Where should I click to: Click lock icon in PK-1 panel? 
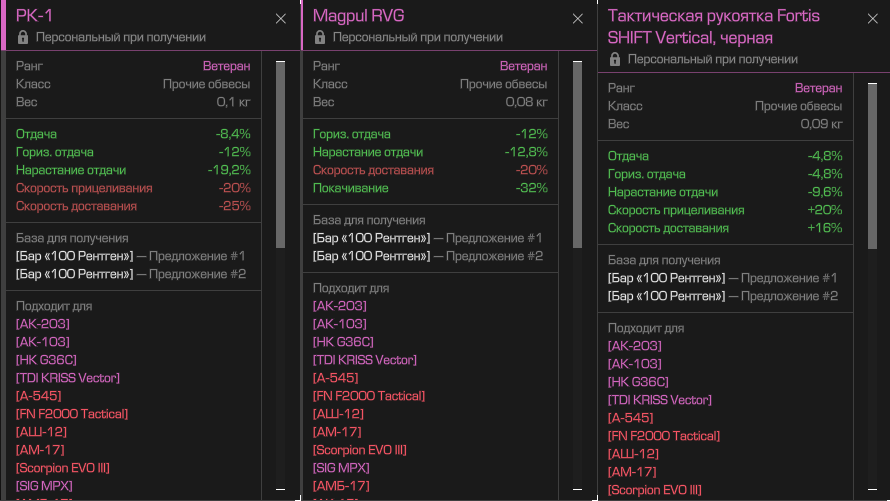[22, 37]
